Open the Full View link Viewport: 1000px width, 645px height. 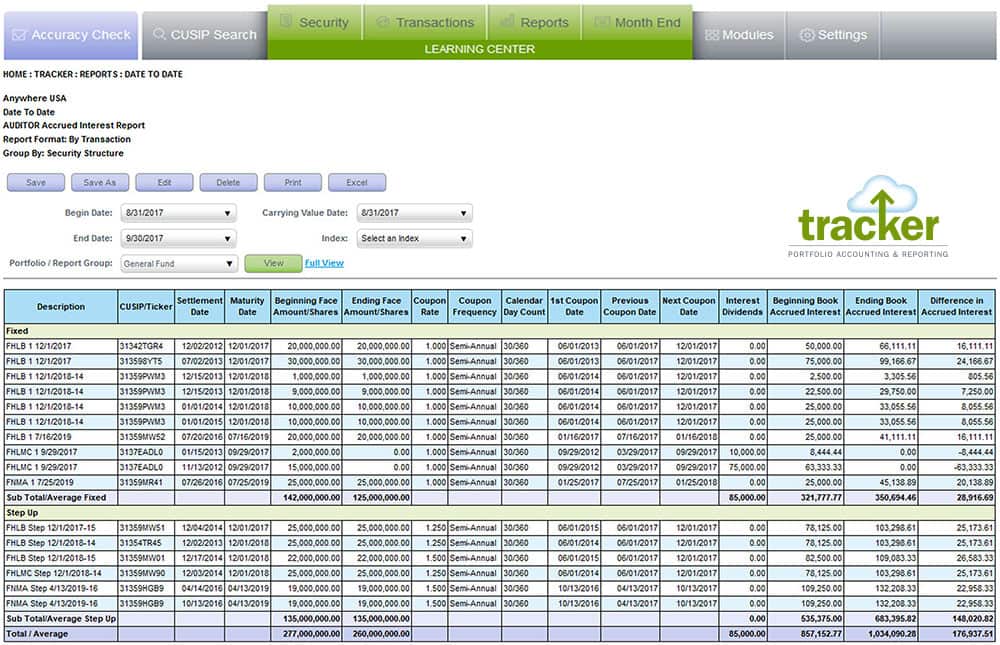pyautogui.click(x=324, y=264)
